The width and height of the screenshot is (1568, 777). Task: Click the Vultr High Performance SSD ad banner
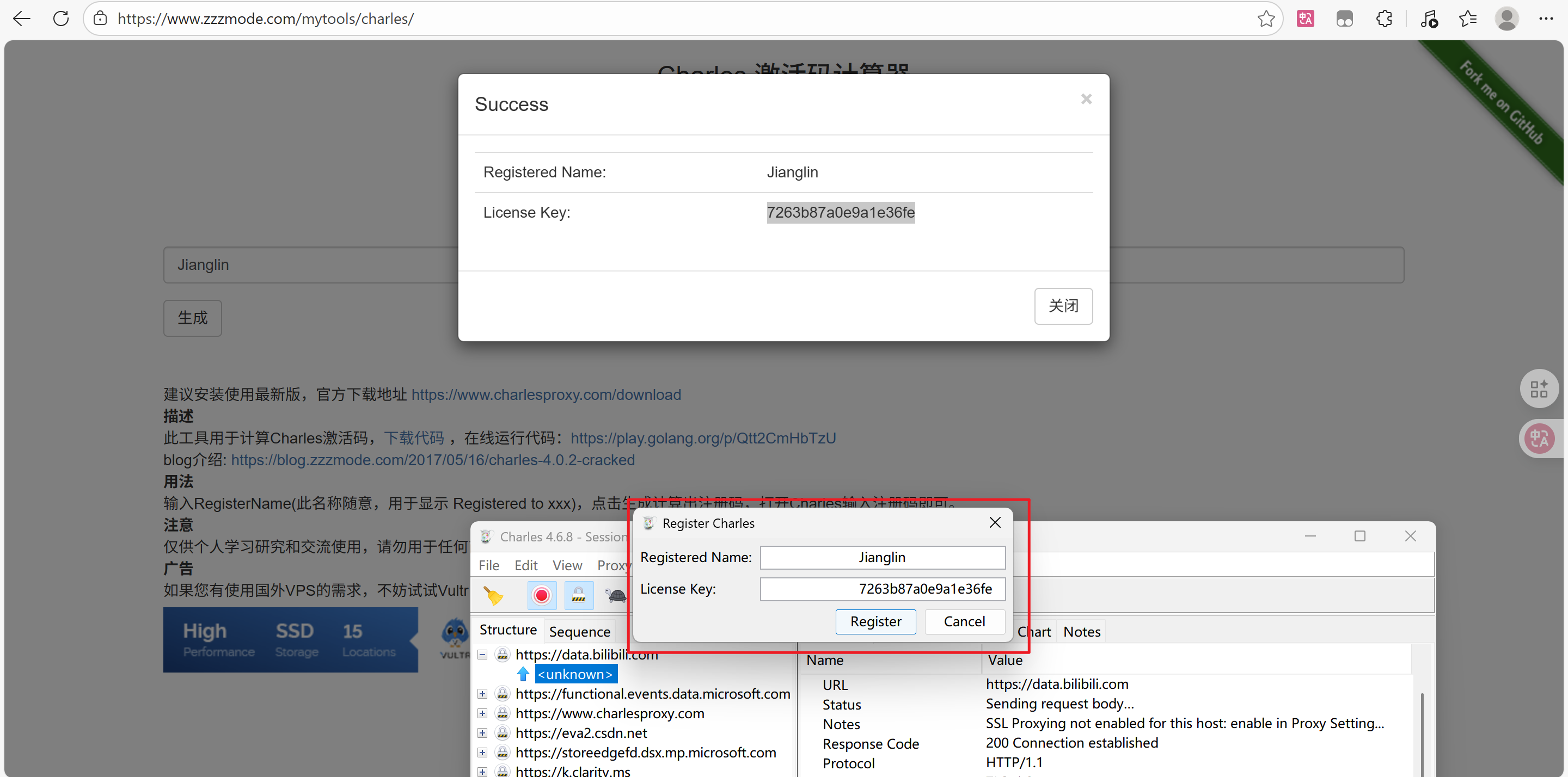290,639
